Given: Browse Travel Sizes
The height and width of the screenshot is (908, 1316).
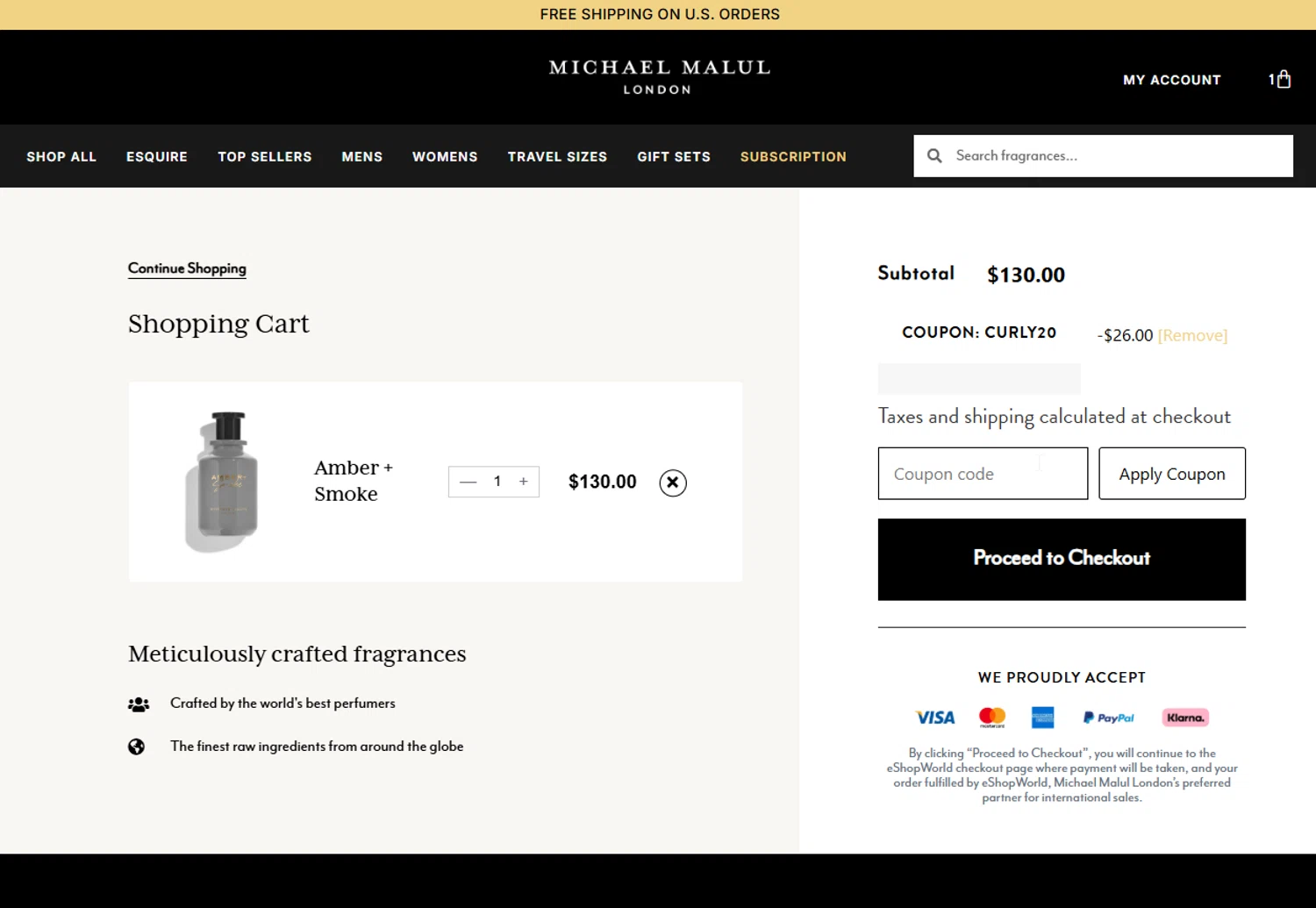Looking at the screenshot, I should 557,156.
